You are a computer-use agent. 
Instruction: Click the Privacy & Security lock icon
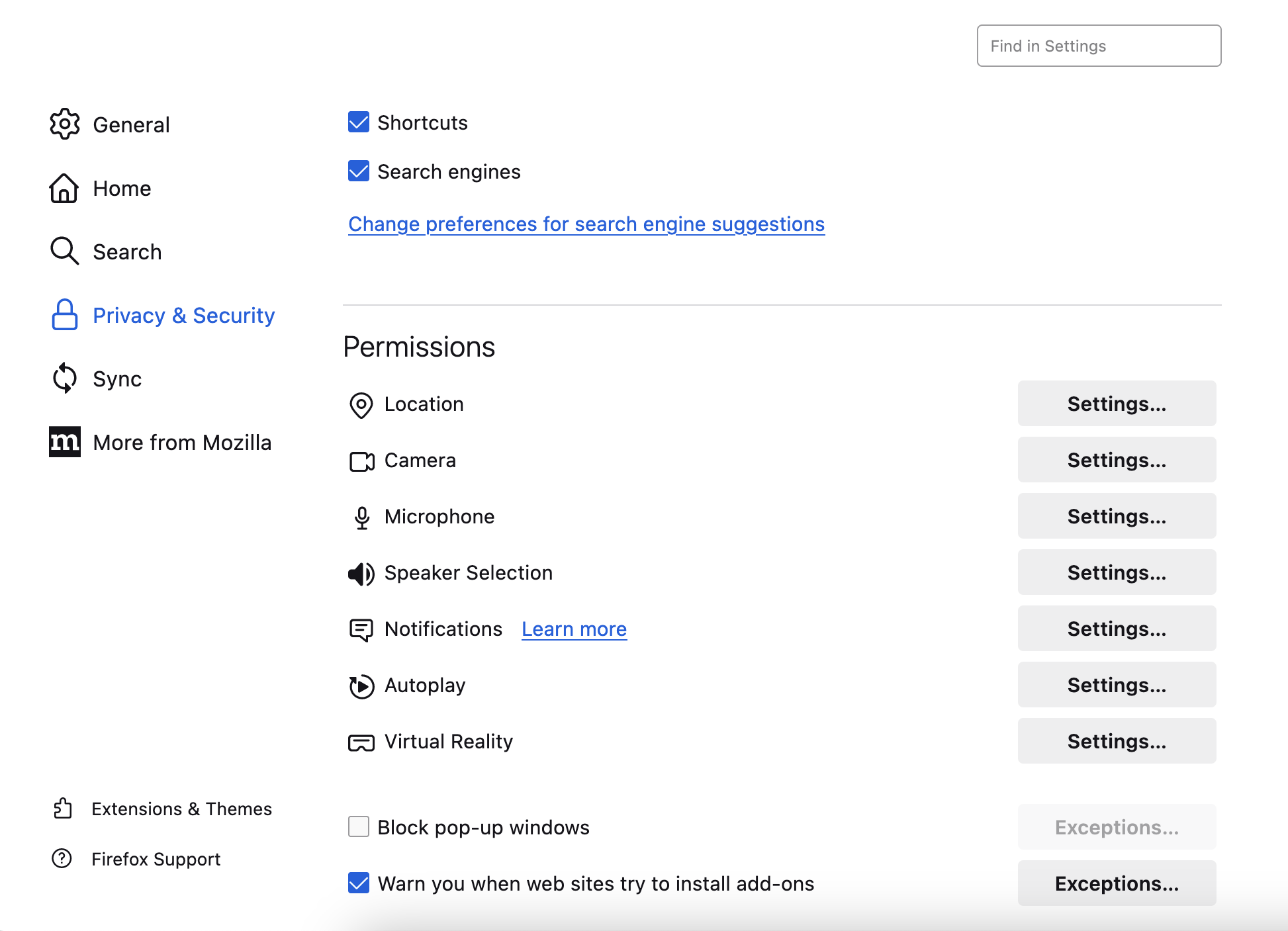tap(64, 316)
